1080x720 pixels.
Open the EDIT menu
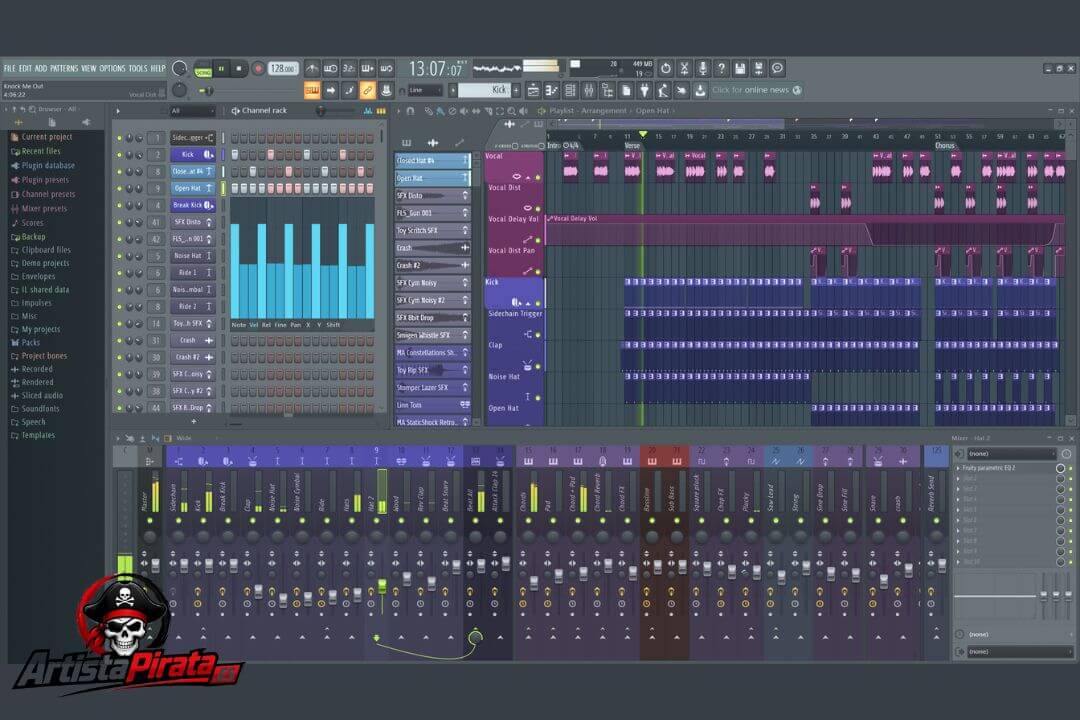[x=25, y=68]
